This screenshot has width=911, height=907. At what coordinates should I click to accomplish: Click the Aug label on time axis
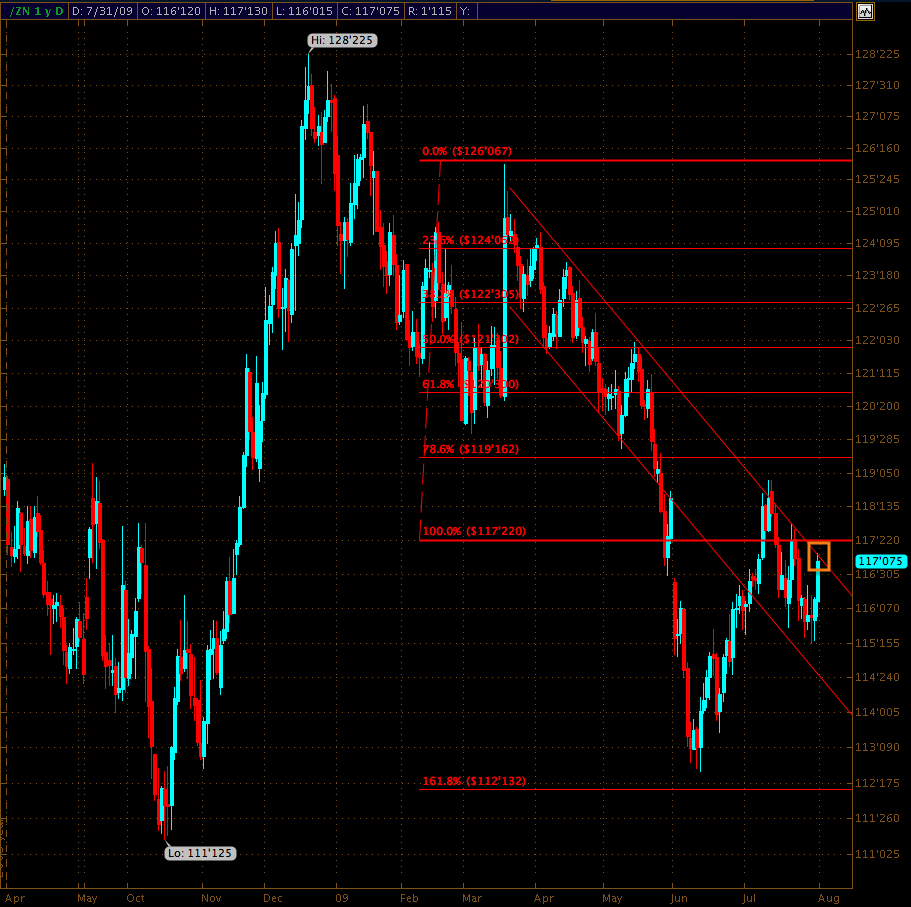[x=828, y=898]
